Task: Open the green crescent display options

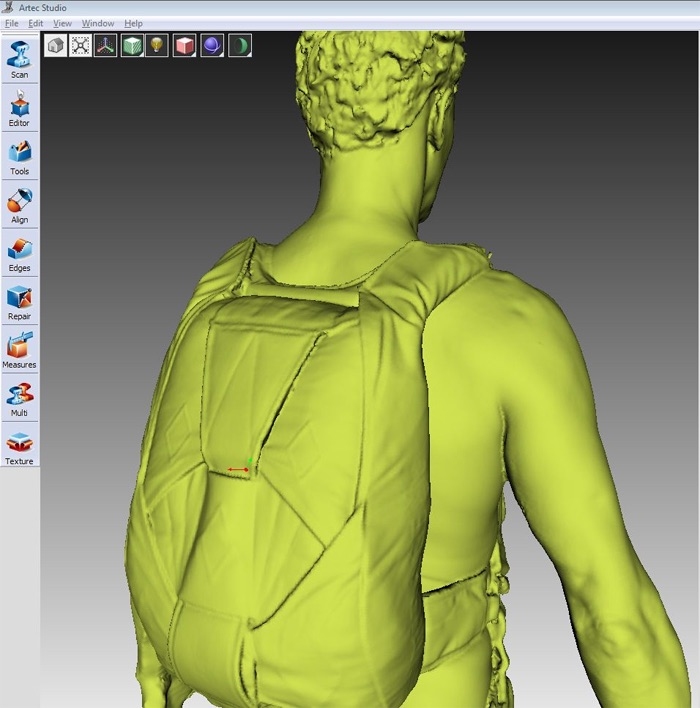Action: (240, 46)
